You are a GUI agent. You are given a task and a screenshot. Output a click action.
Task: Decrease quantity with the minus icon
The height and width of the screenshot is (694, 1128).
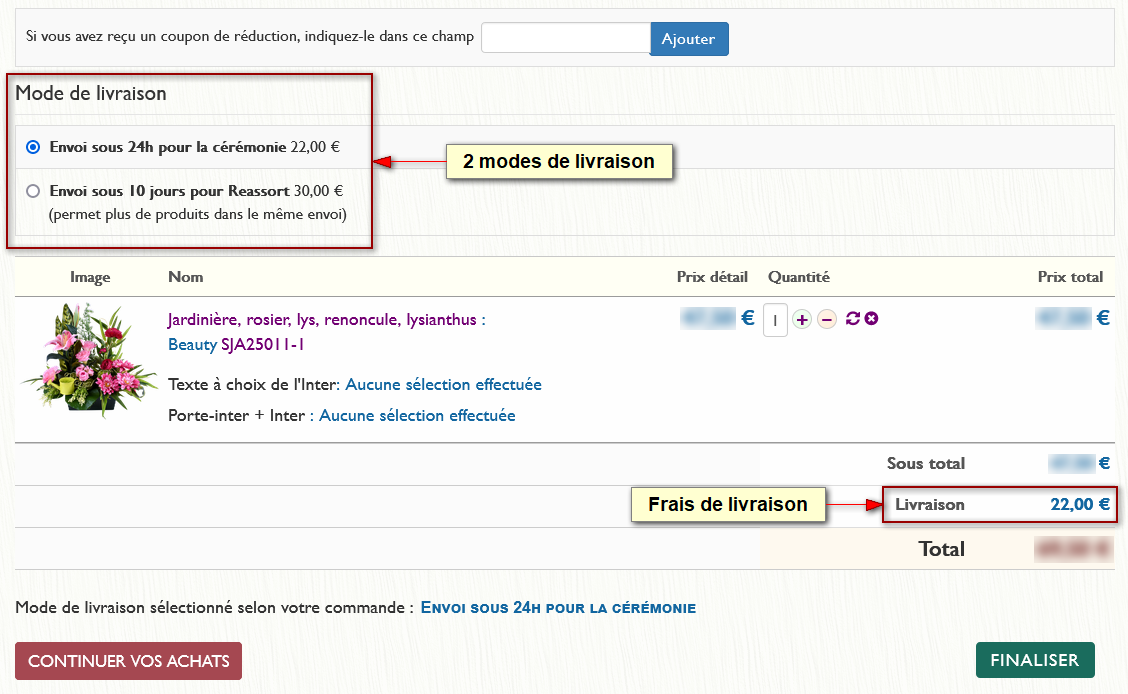click(x=827, y=319)
